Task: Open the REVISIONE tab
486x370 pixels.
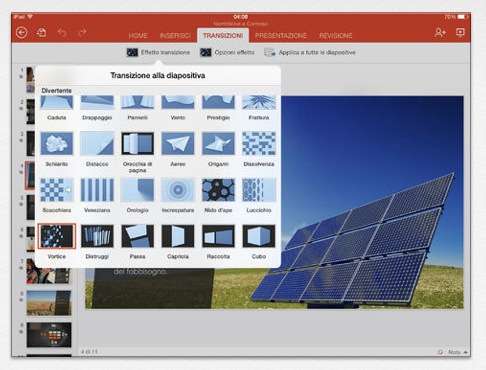Action: pyautogui.click(x=336, y=36)
